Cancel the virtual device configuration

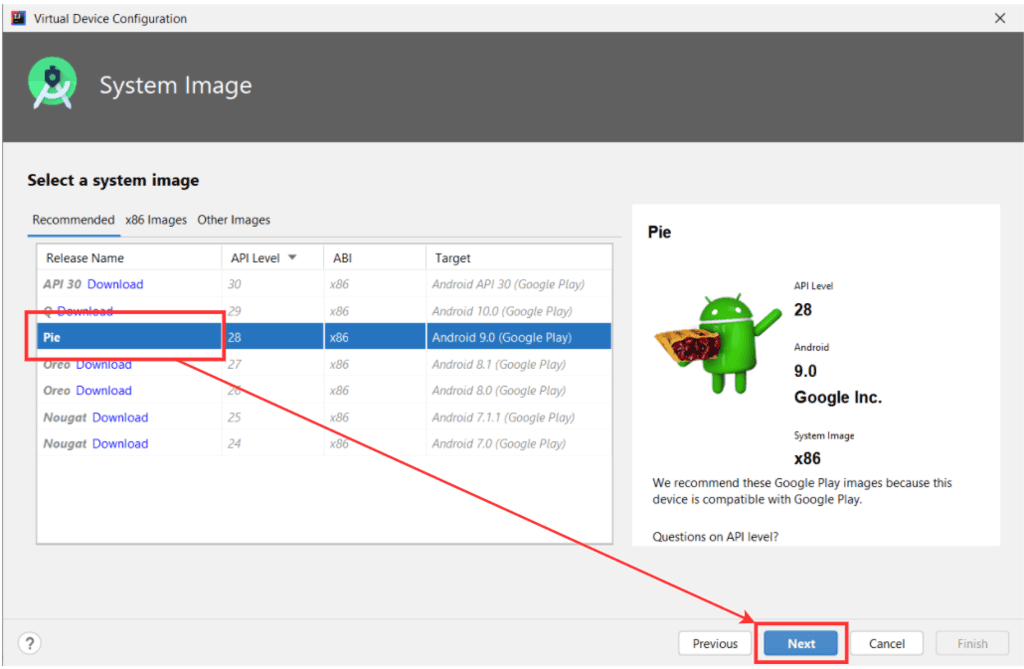[886, 643]
